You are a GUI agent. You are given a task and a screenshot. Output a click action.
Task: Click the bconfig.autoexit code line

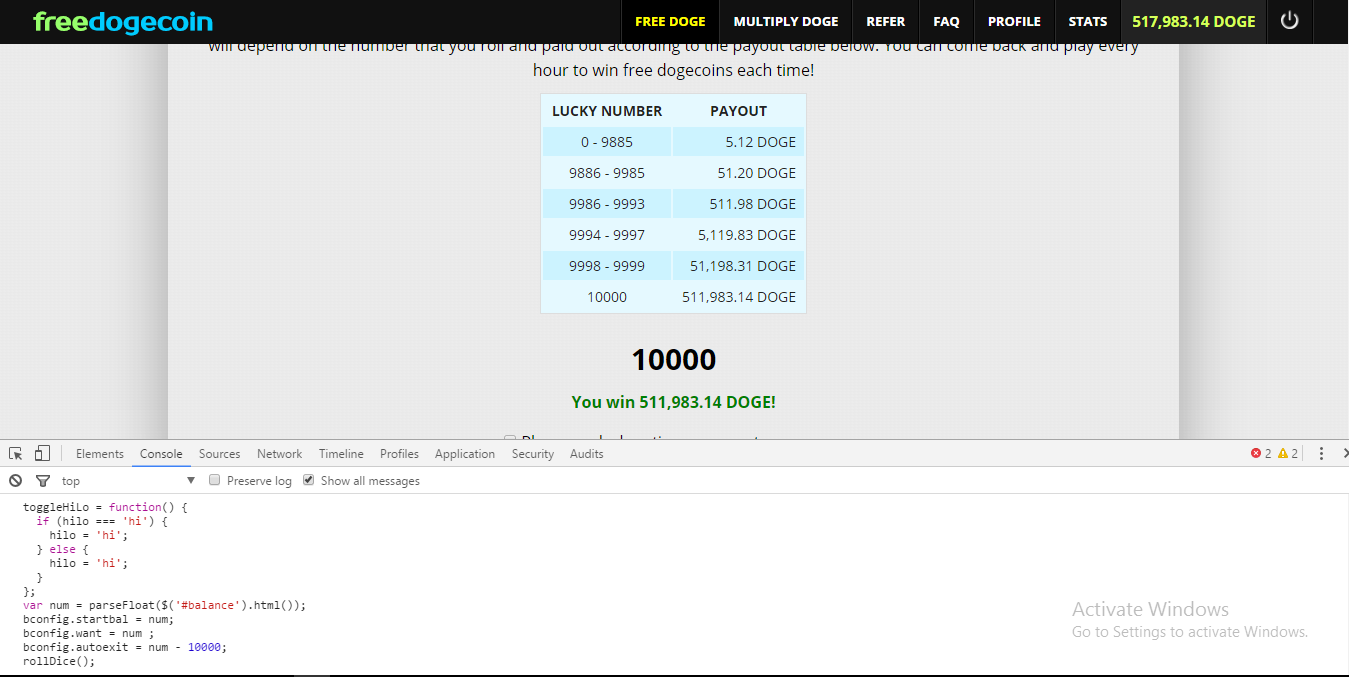coord(125,647)
